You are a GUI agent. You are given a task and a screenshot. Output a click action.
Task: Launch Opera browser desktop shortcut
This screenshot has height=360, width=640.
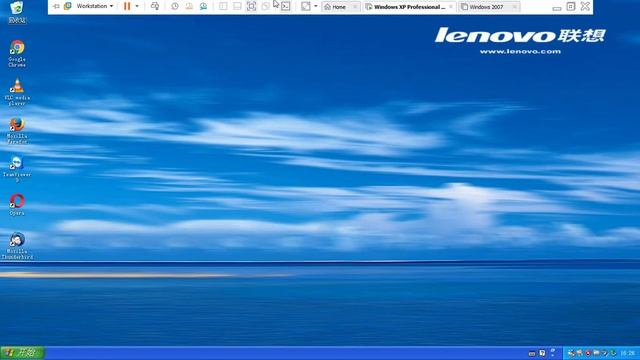click(x=17, y=205)
